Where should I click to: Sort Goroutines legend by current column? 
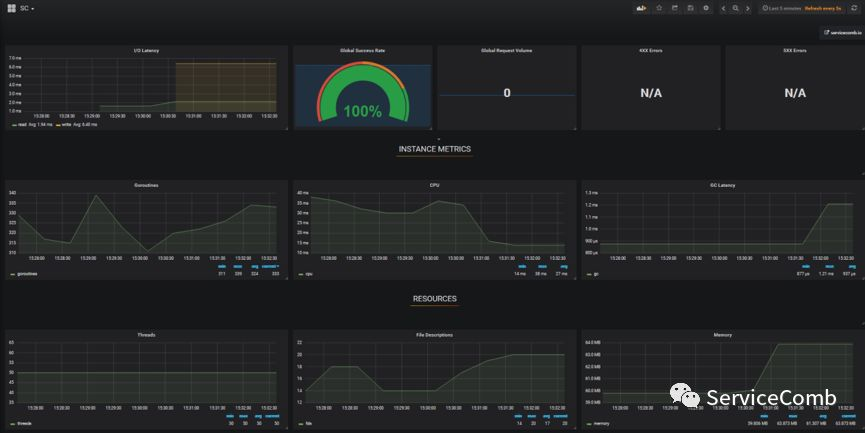click(270, 266)
